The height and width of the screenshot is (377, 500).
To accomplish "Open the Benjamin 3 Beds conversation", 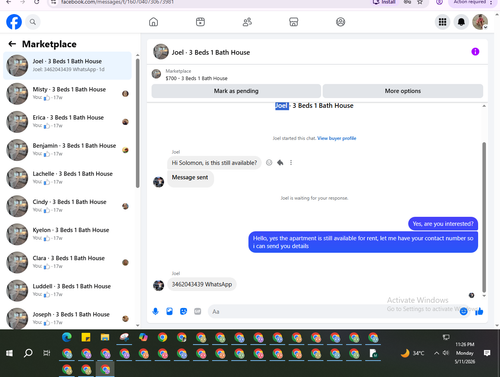I will 67,150.
